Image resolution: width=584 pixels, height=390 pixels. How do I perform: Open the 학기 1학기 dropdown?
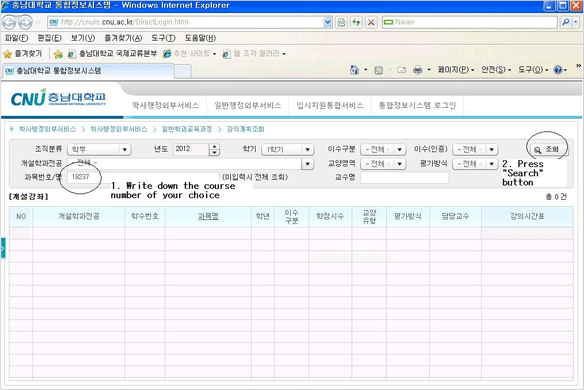pyautogui.click(x=288, y=149)
